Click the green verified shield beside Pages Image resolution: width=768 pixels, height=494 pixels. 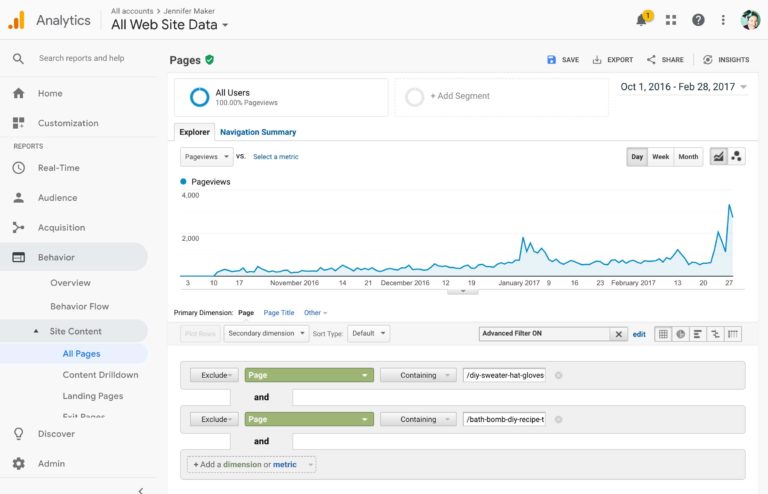pyautogui.click(x=210, y=60)
